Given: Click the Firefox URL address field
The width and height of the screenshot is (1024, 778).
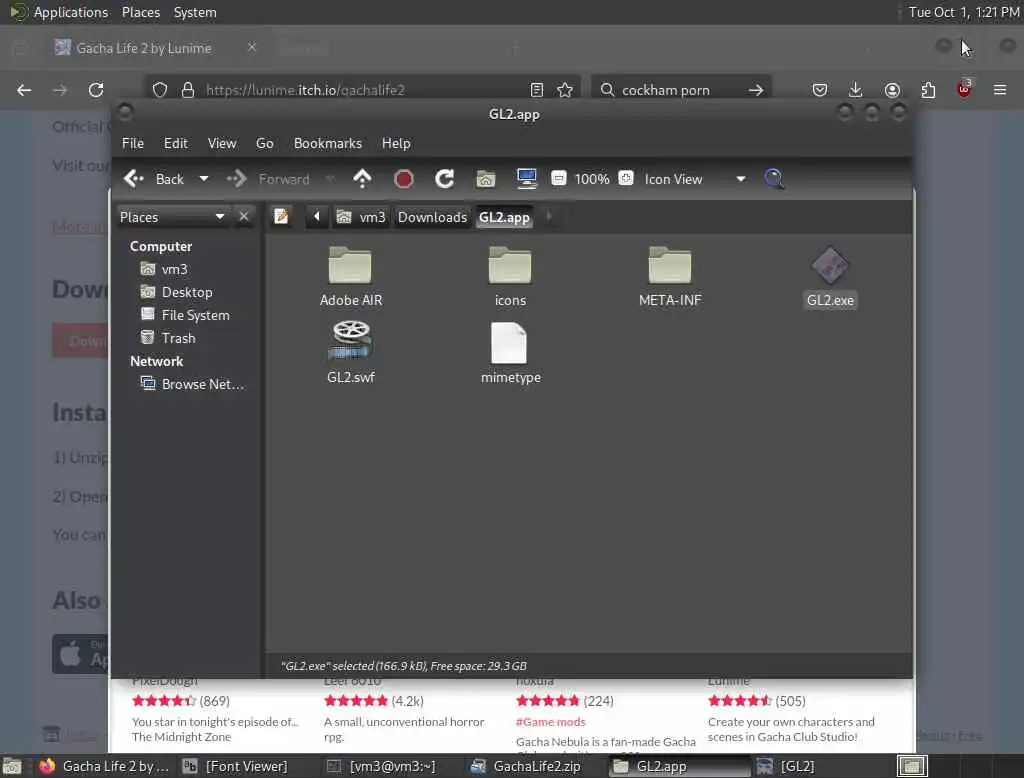Looking at the screenshot, I should 362,89.
